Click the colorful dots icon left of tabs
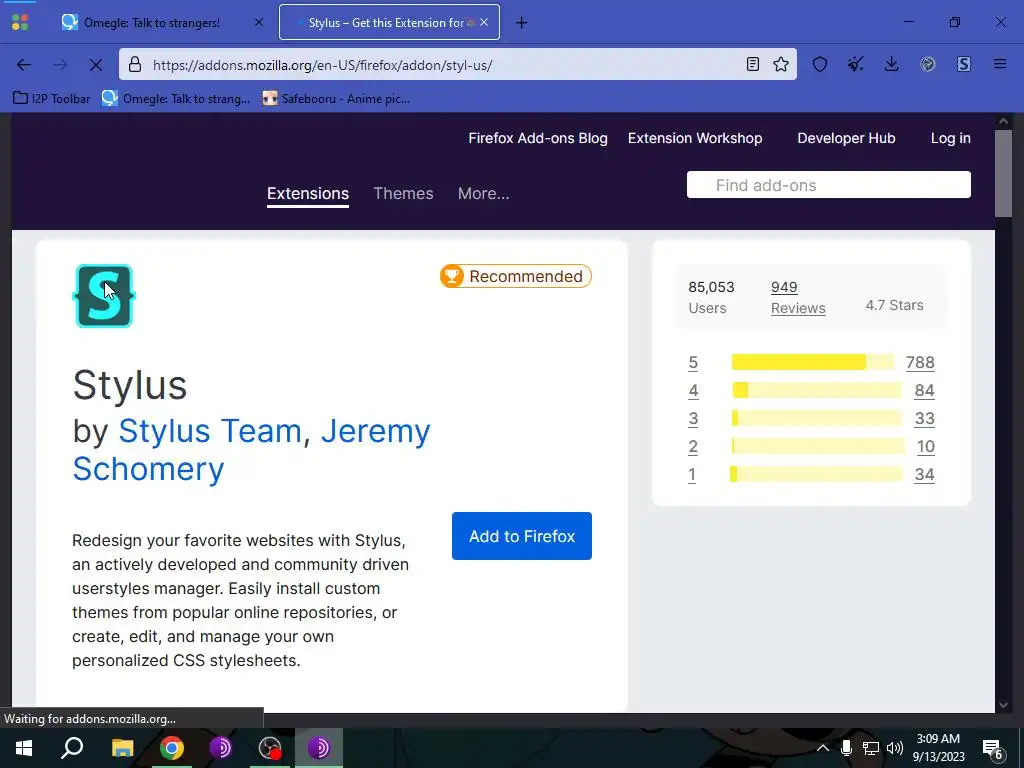This screenshot has height=768, width=1024. click(20, 22)
